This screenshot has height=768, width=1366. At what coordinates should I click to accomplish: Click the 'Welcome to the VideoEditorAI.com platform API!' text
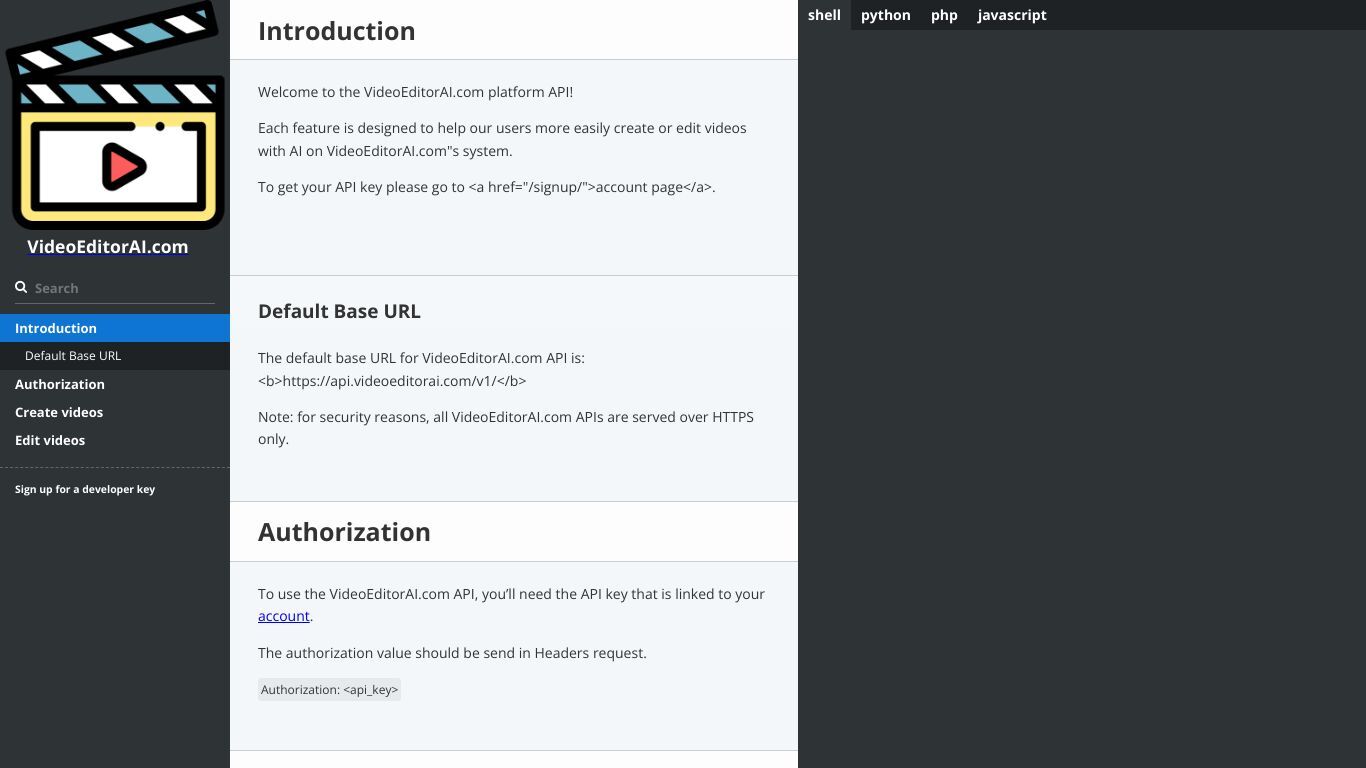coord(416,92)
